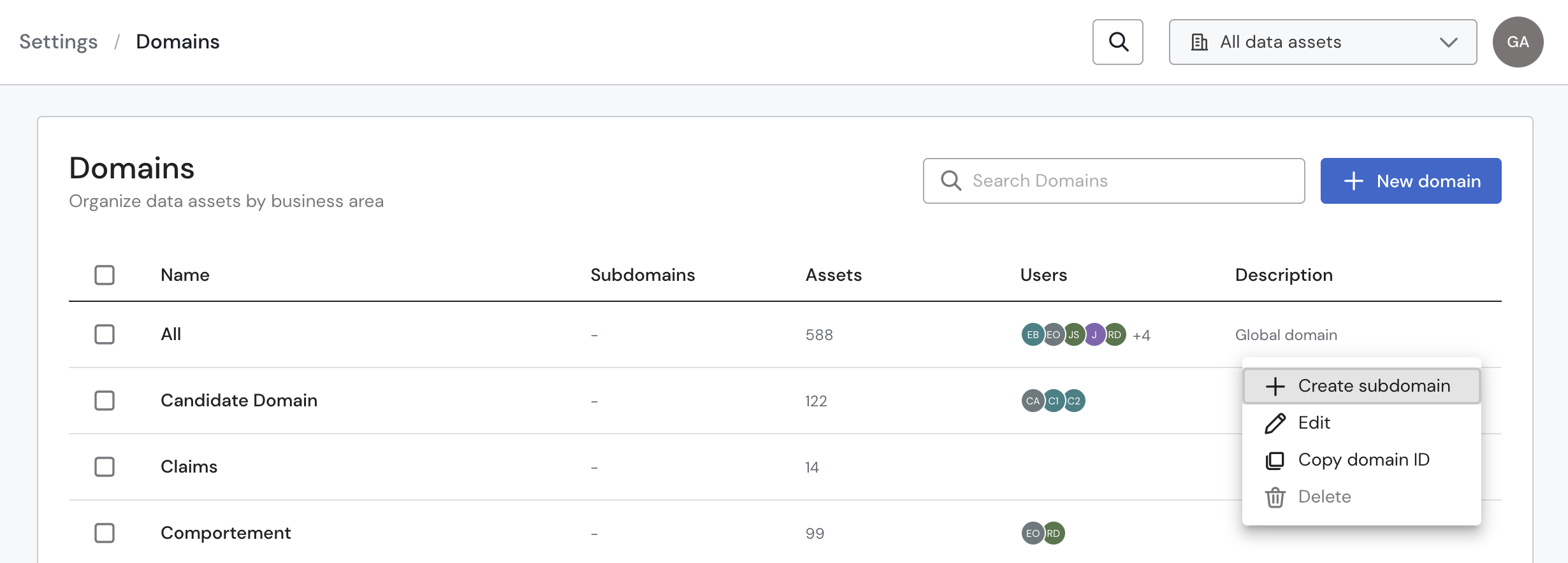
Task: Open the Candidate Domain name
Action: coord(239,401)
